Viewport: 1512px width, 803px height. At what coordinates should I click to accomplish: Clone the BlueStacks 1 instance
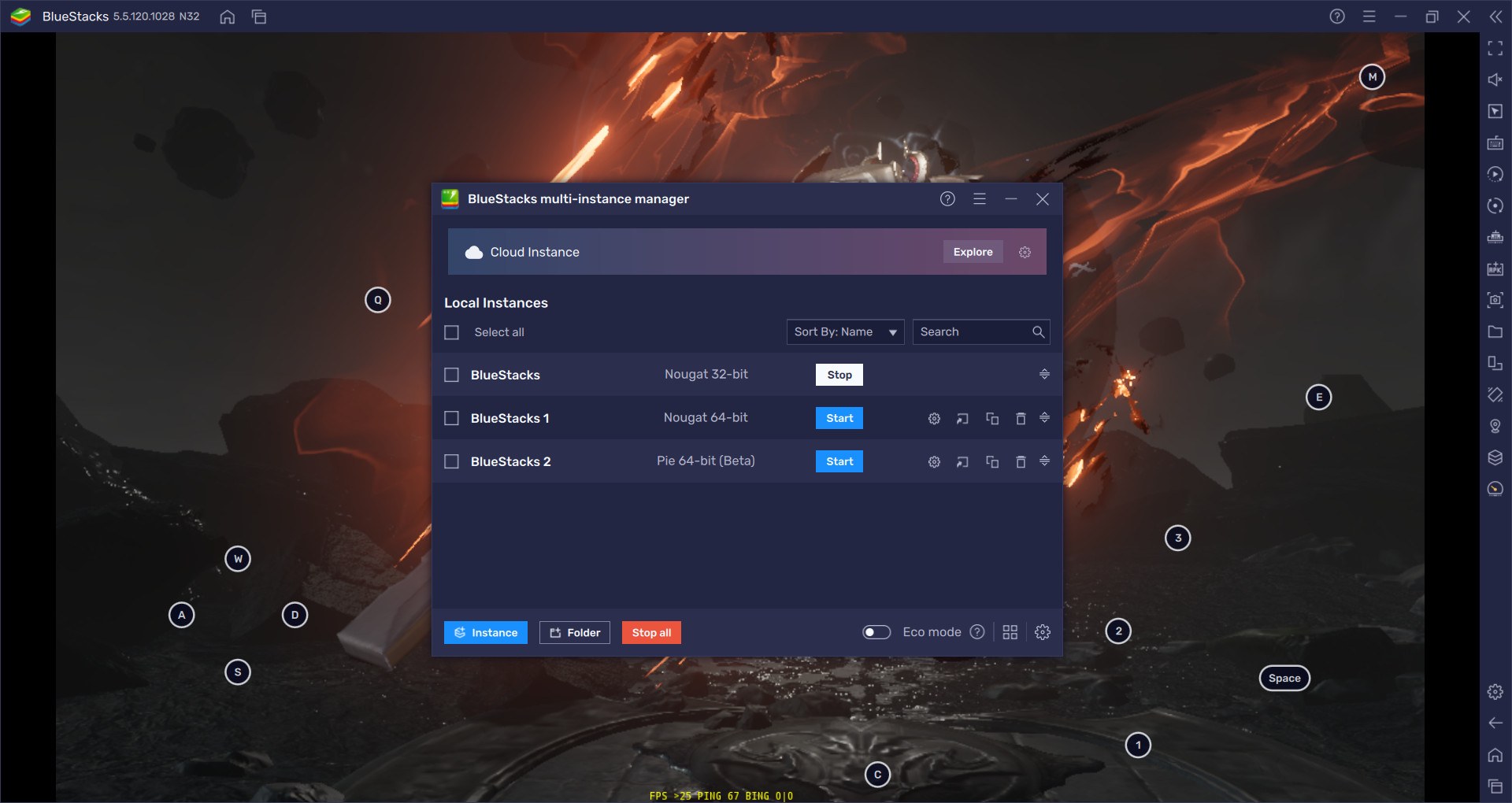click(x=992, y=419)
